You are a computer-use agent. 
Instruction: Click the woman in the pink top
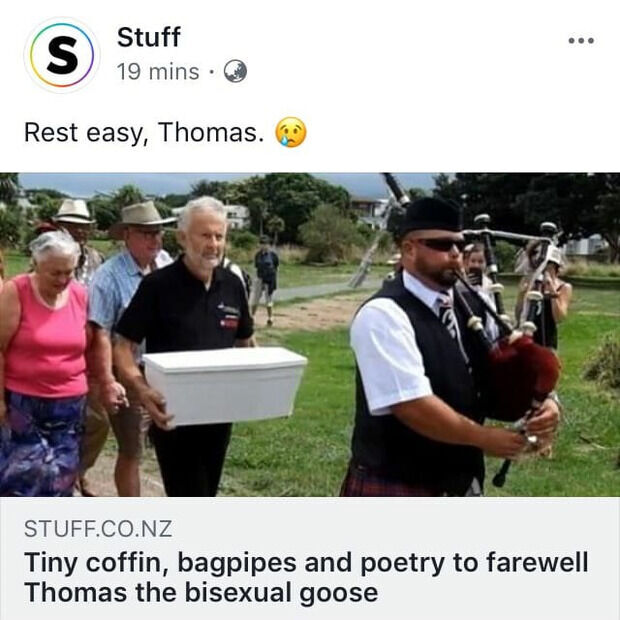pyautogui.click(x=43, y=362)
